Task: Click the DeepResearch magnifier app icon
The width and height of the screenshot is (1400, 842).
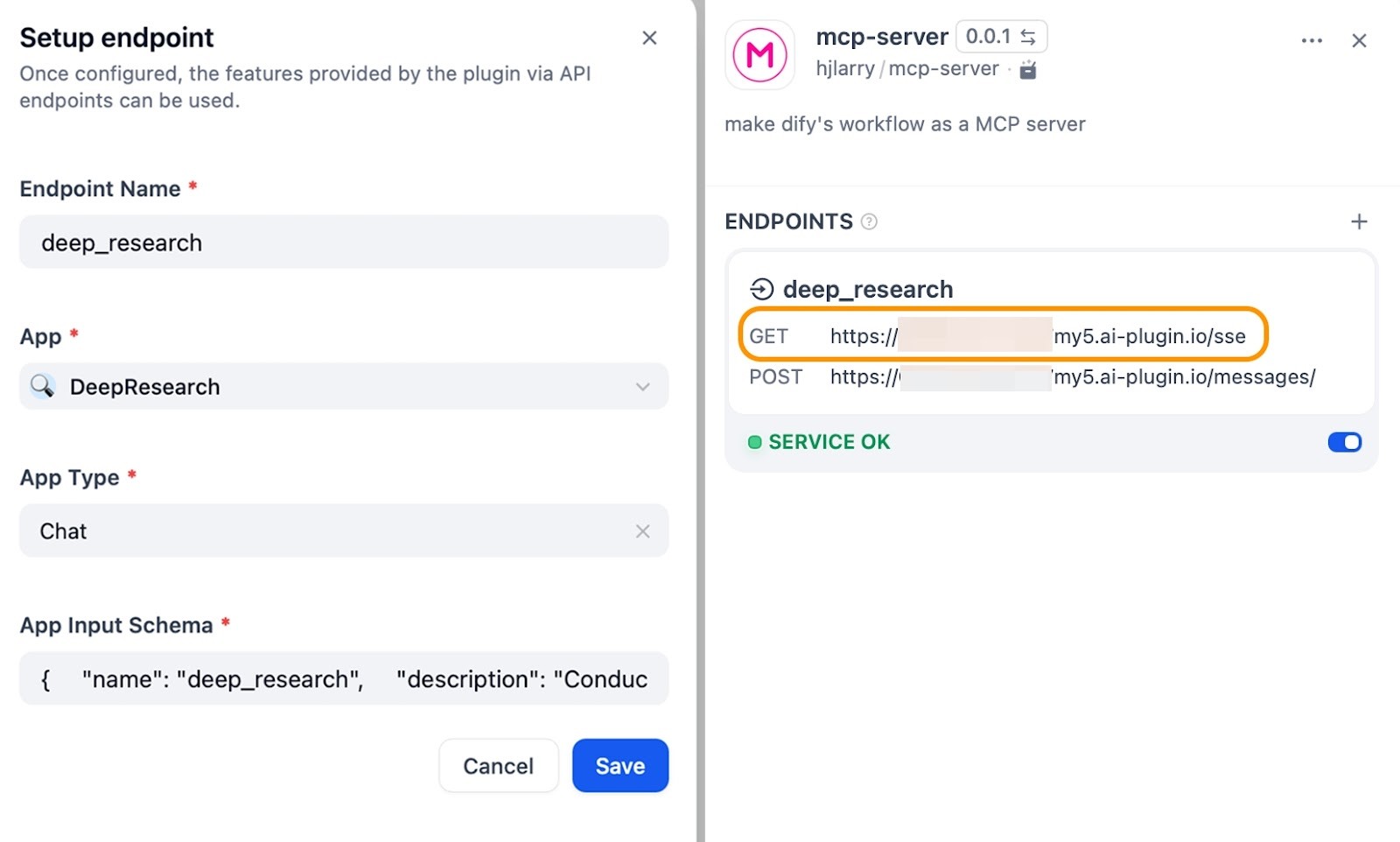Action: (x=42, y=386)
